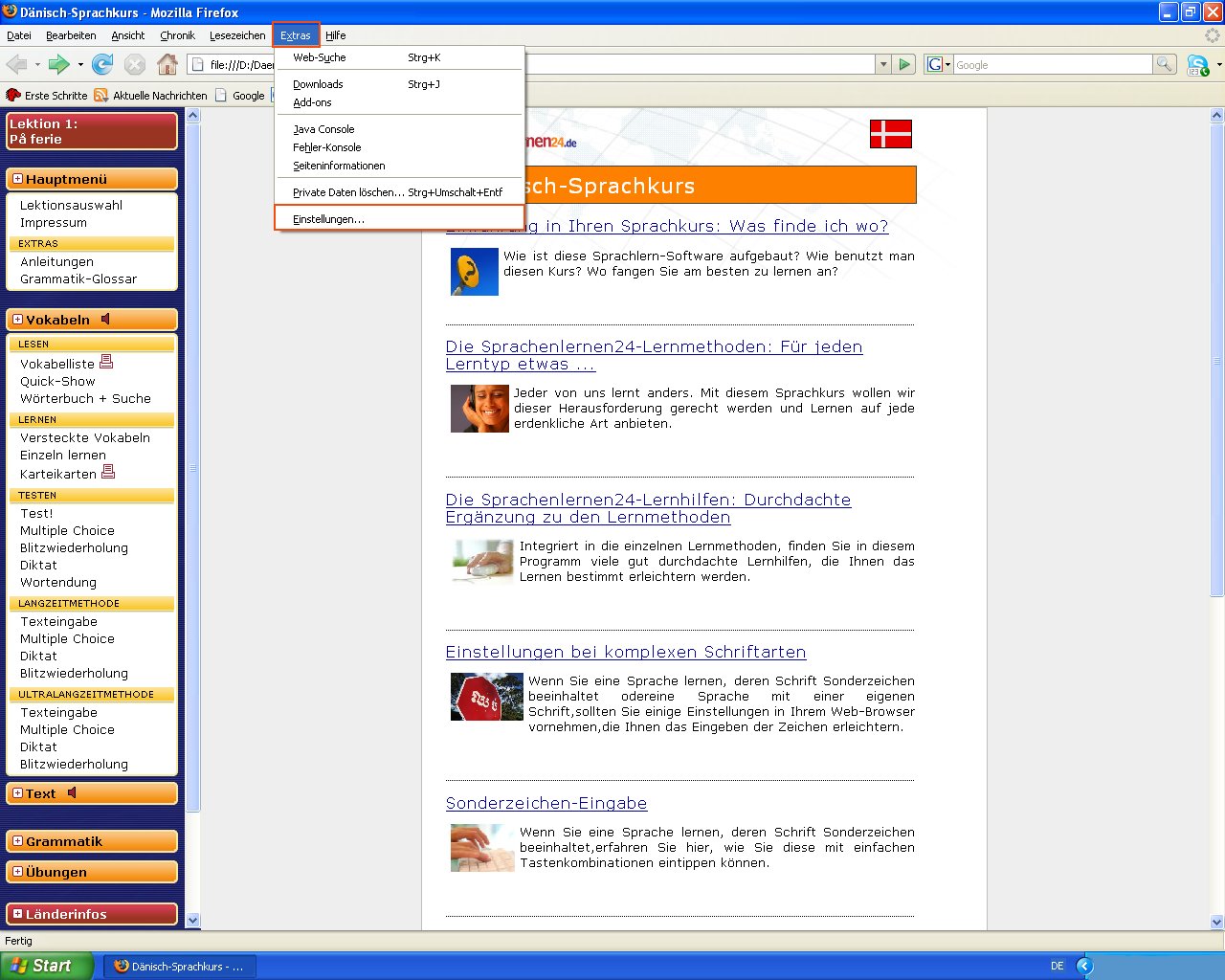
Task: Click the Skype toolbar icon
Action: [x=1196, y=64]
